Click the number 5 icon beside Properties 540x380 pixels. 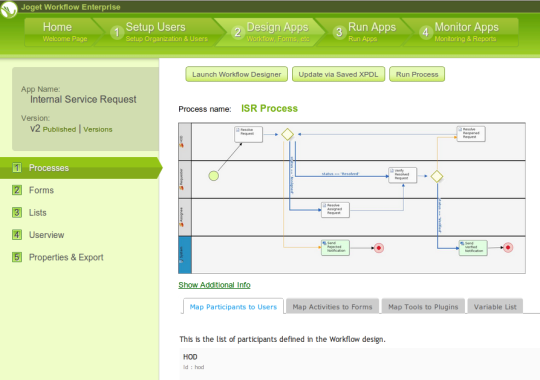click(x=17, y=257)
